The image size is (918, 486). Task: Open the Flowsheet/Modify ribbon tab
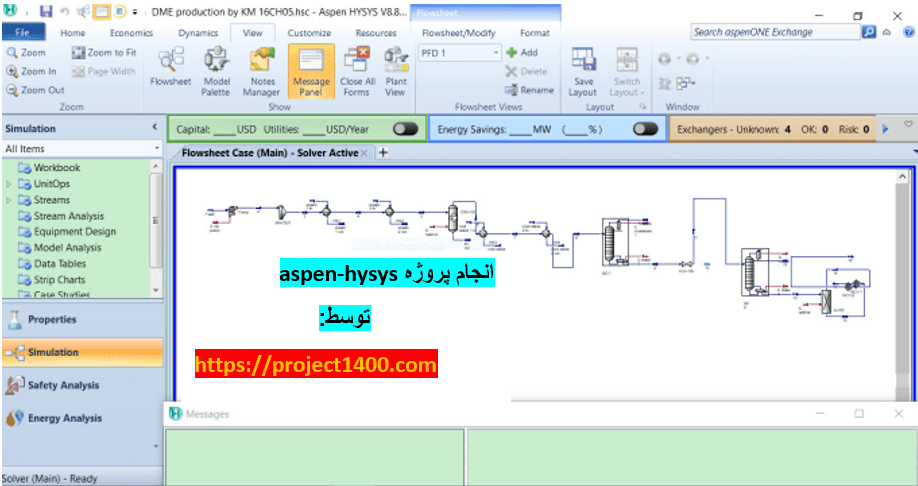[458, 33]
